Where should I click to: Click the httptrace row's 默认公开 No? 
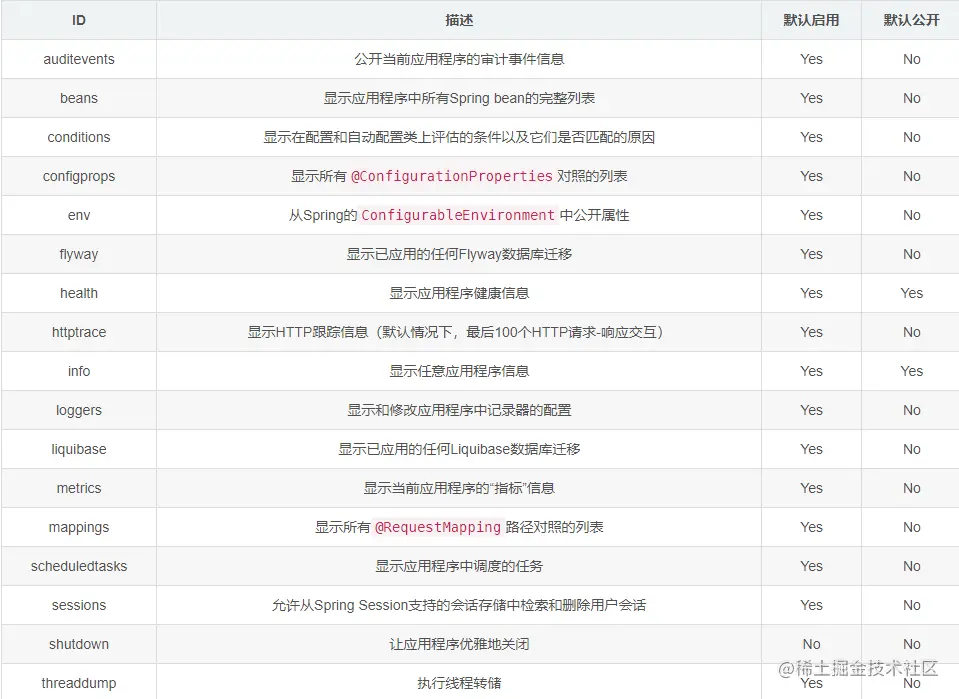911,333
